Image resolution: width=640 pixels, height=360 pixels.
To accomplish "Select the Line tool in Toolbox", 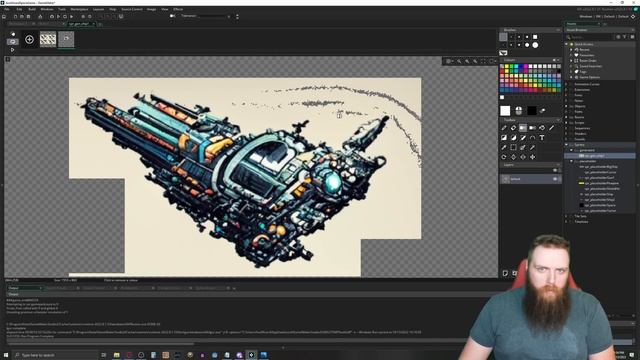I will pyautogui.click(x=551, y=128).
